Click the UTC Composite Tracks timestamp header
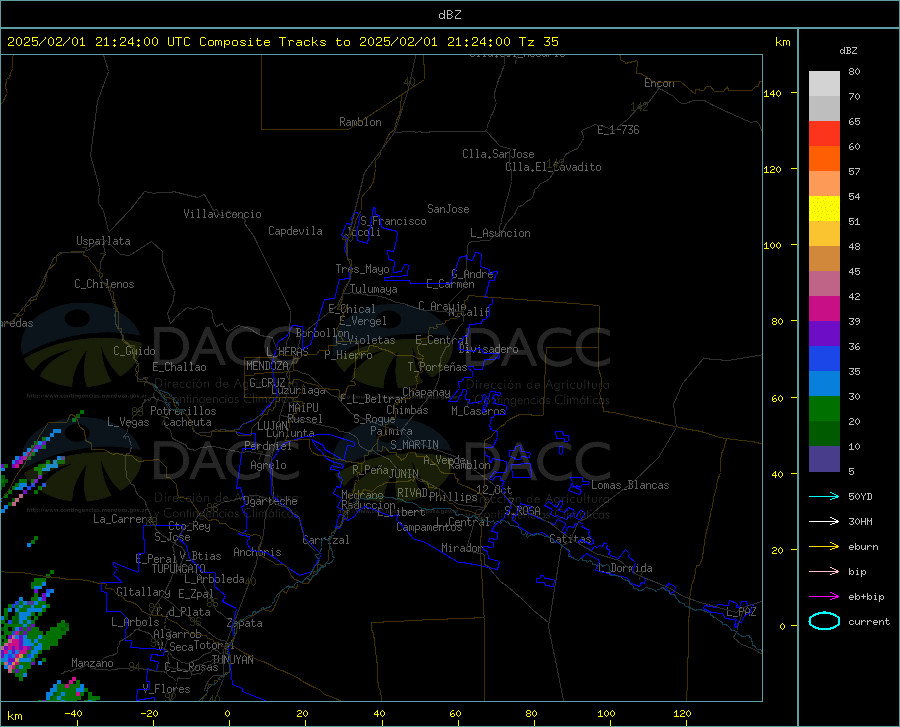This screenshot has height=727, width=900. coord(282,41)
